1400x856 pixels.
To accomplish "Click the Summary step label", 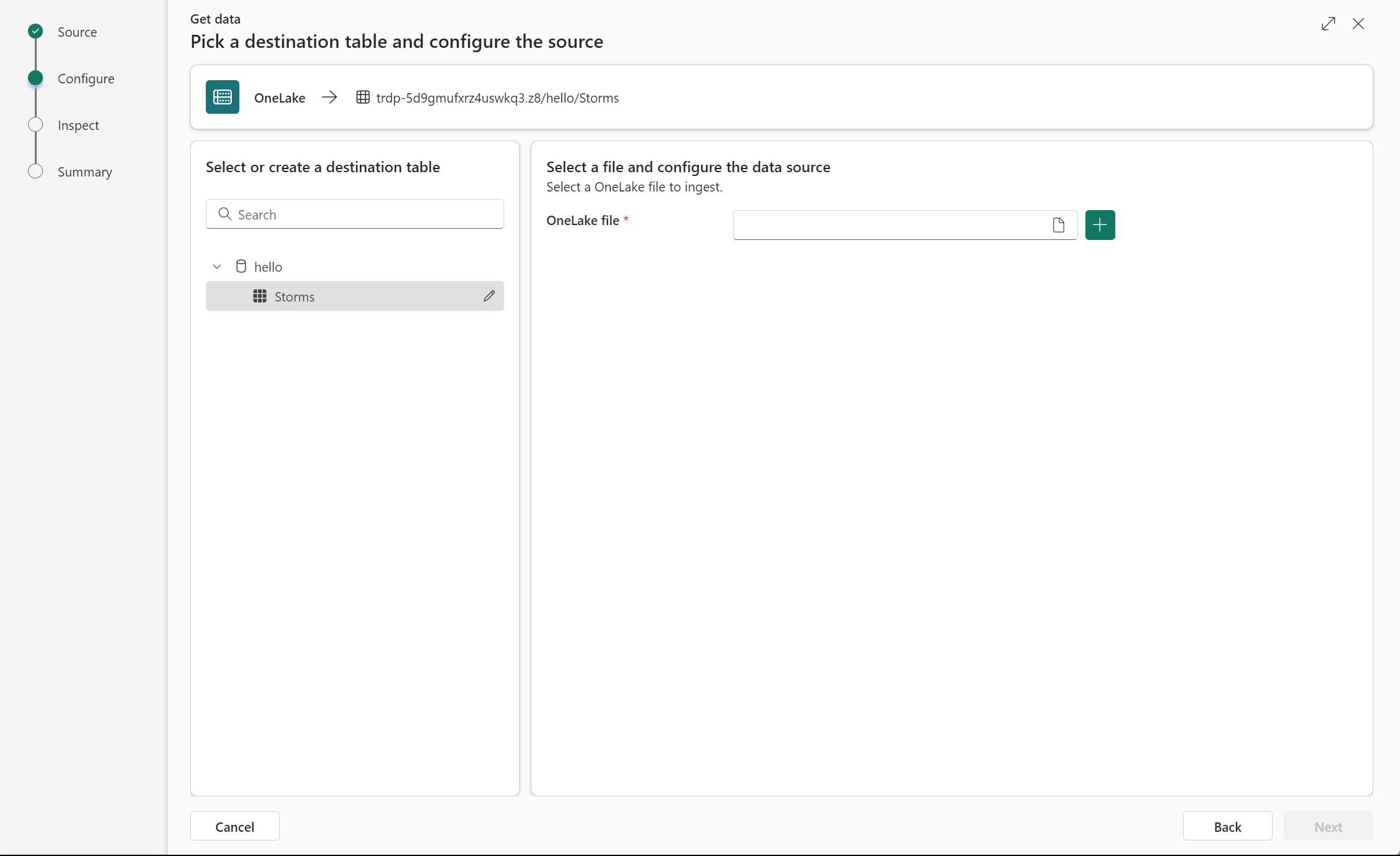I will coord(84,171).
